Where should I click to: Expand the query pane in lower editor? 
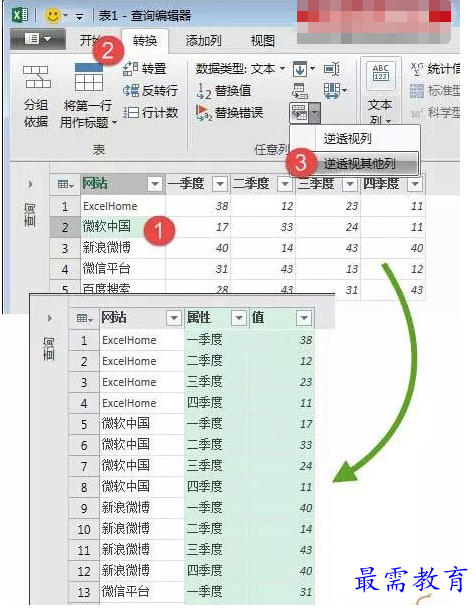(x=49, y=318)
